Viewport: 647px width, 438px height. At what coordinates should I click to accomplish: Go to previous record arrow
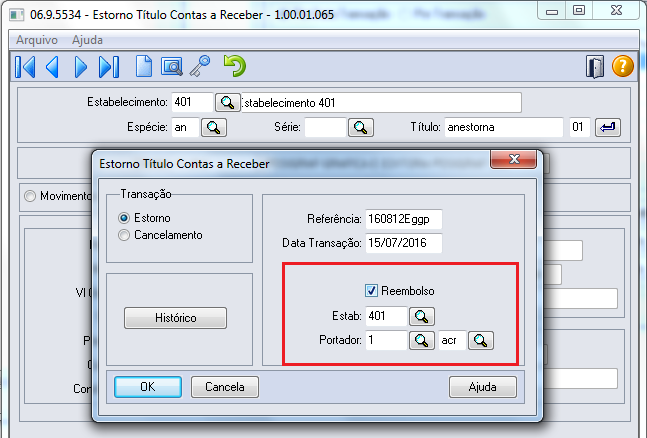click(x=52, y=66)
